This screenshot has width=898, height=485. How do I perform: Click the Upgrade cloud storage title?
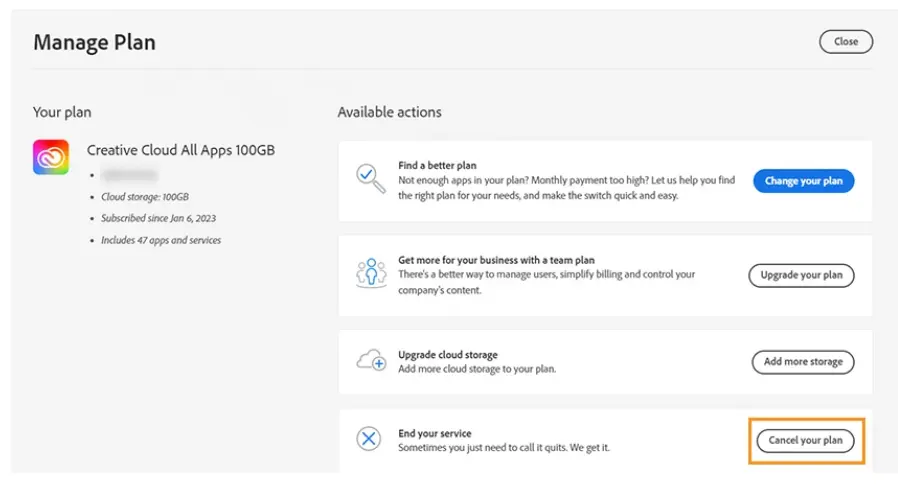click(448, 355)
